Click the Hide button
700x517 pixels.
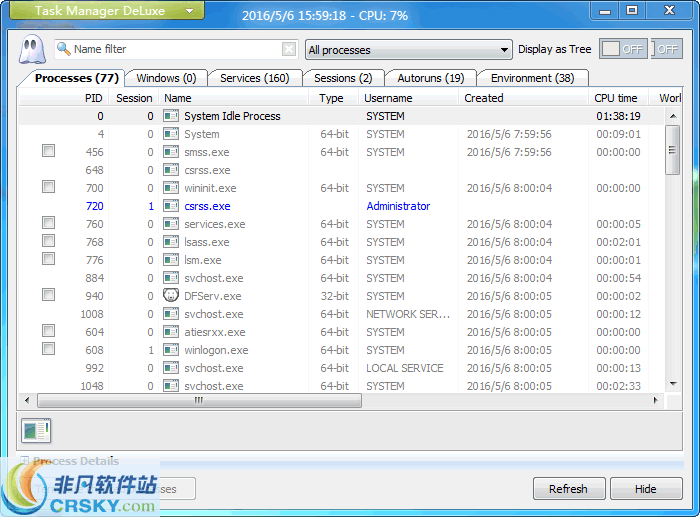(x=646, y=489)
